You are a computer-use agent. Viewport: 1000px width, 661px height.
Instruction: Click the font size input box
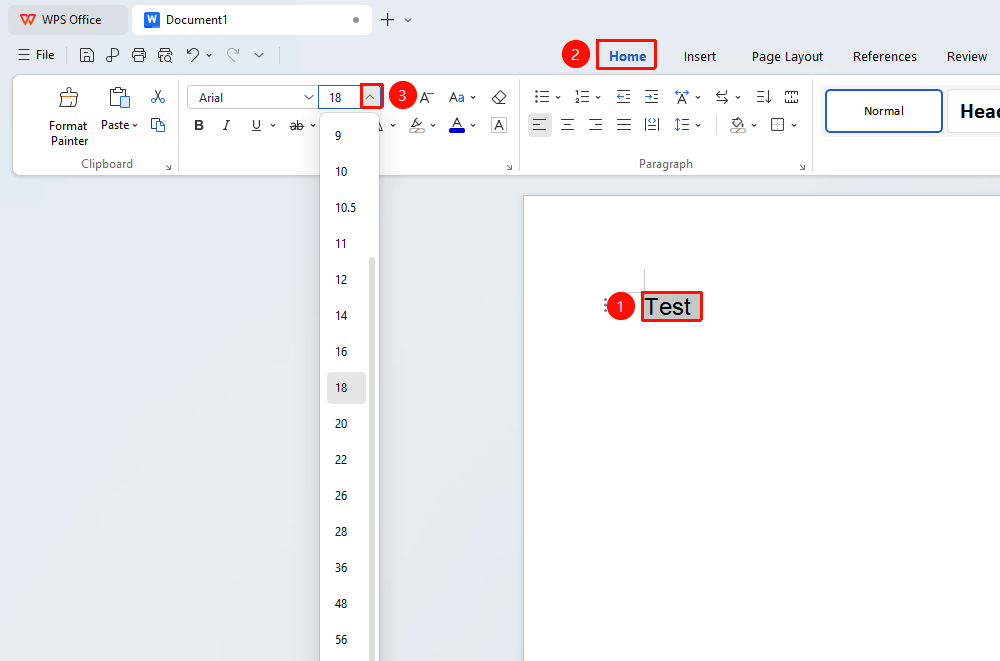coord(339,98)
